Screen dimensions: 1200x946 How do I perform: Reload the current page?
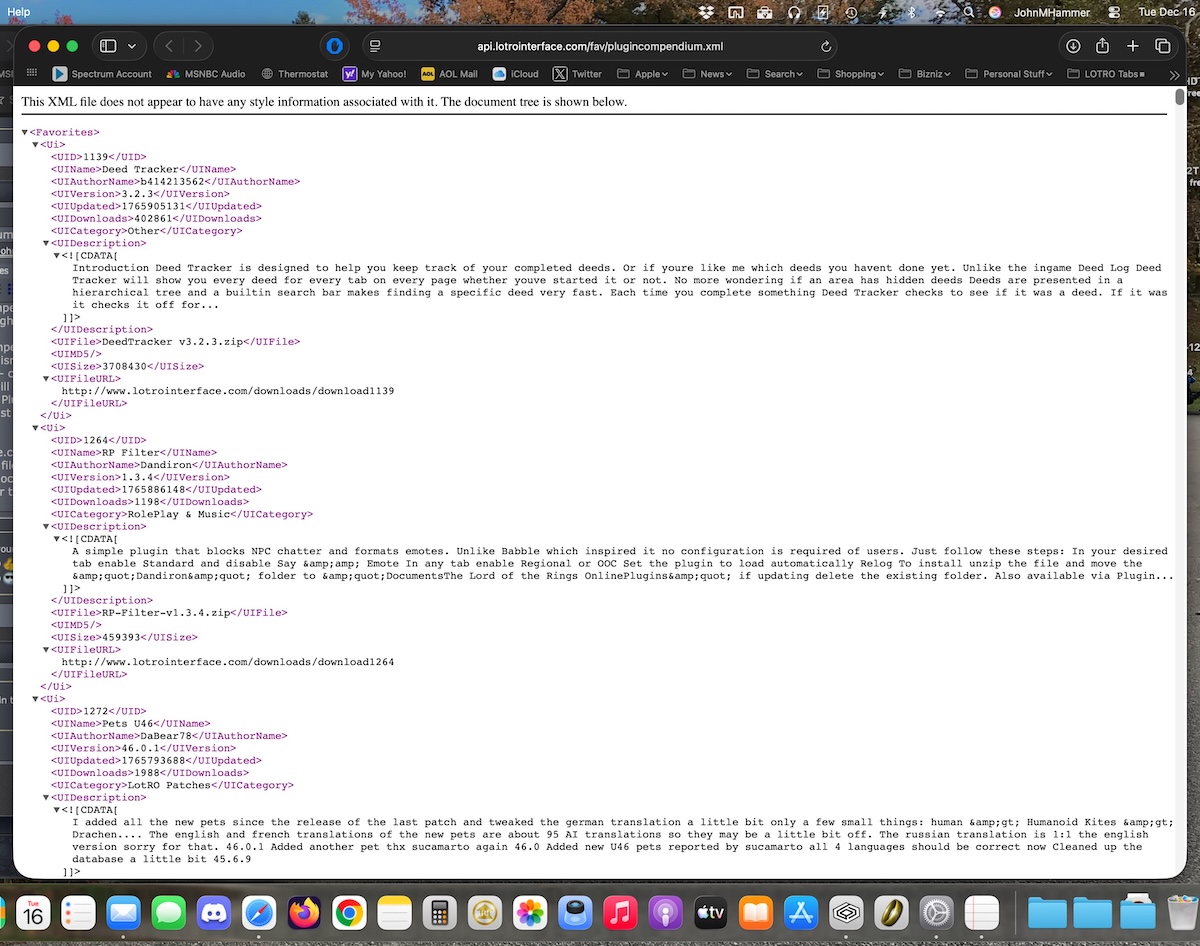click(x=826, y=46)
